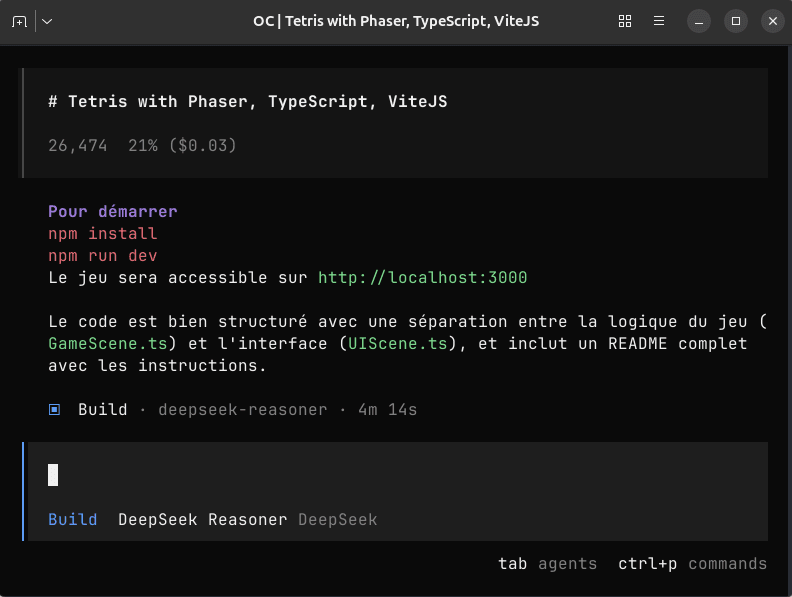
Task: Click the UIScene.ts file reference
Action: pyautogui.click(x=398, y=343)
